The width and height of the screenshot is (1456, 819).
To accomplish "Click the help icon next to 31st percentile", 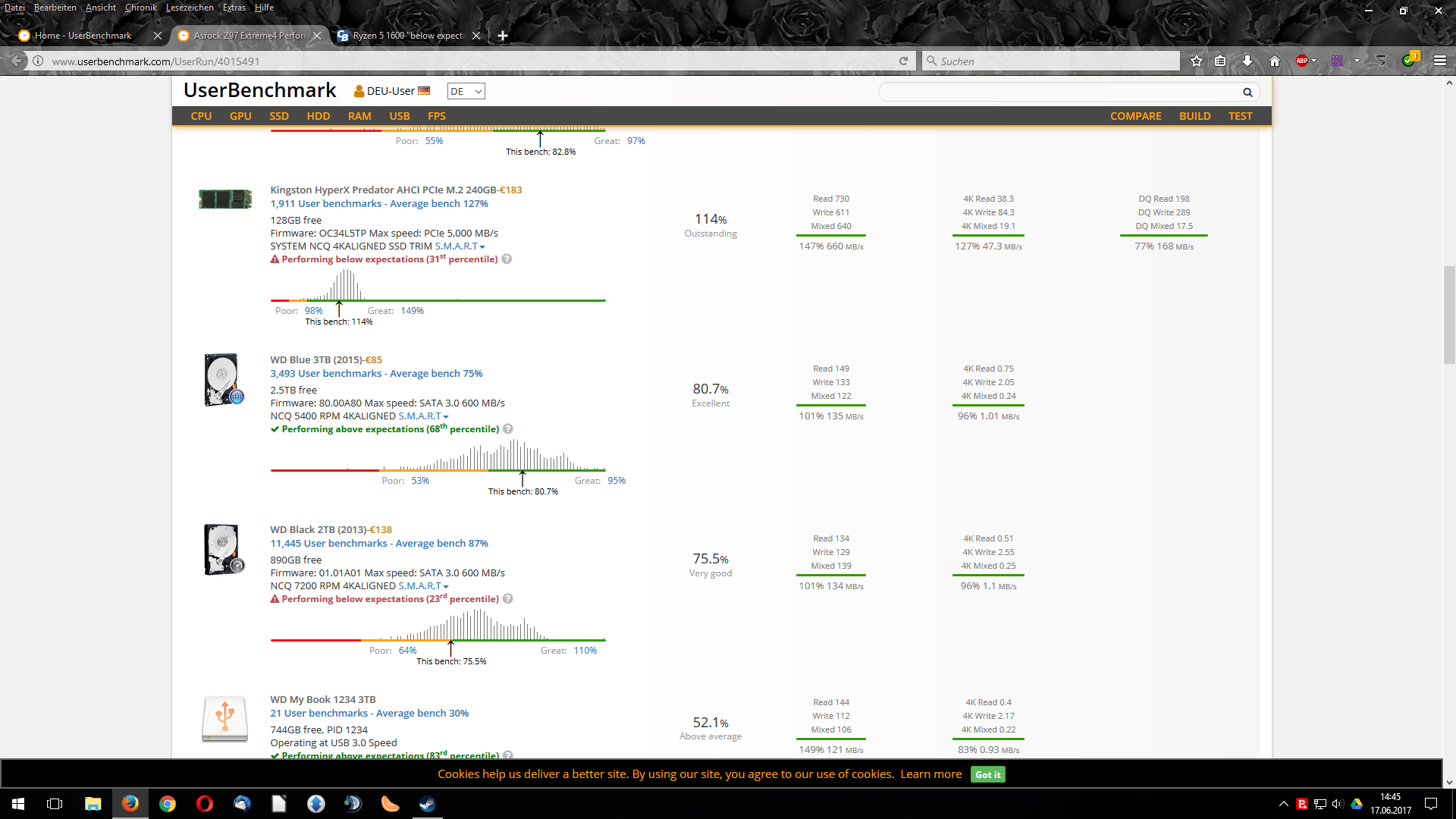I will pos(507,259).
